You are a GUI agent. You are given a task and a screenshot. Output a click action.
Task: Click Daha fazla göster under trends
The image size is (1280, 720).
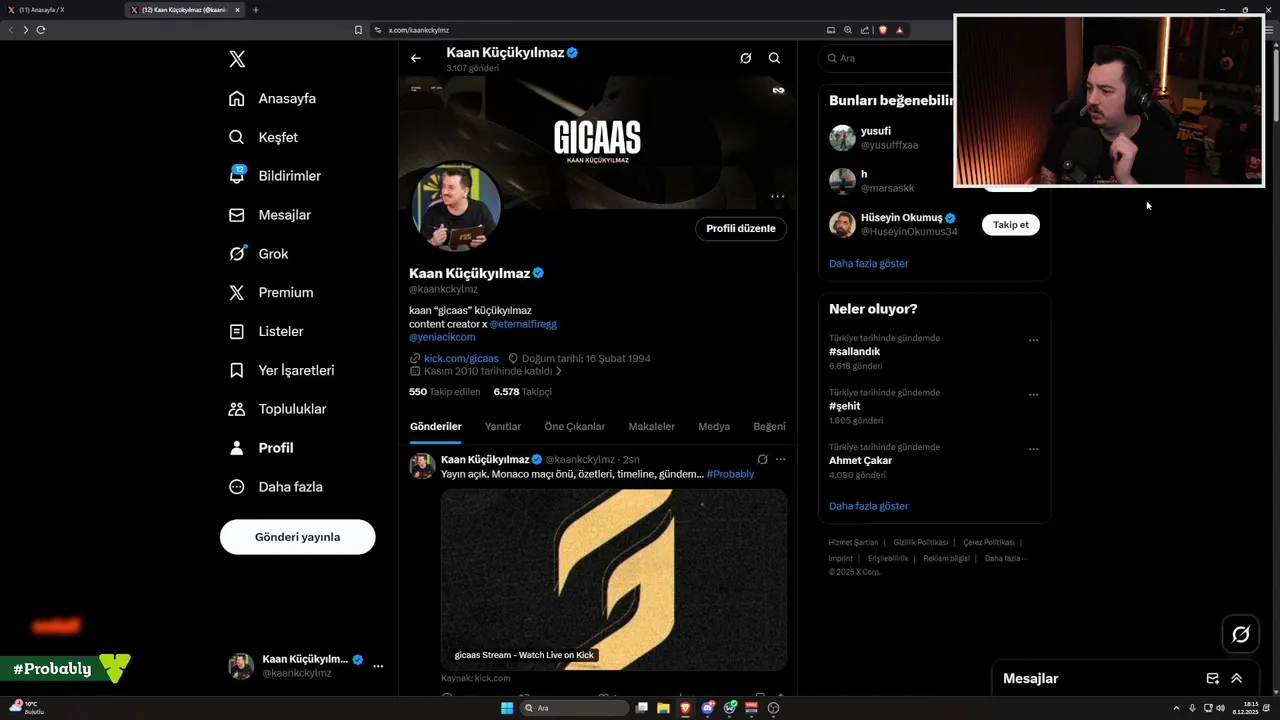pos(869,506)
